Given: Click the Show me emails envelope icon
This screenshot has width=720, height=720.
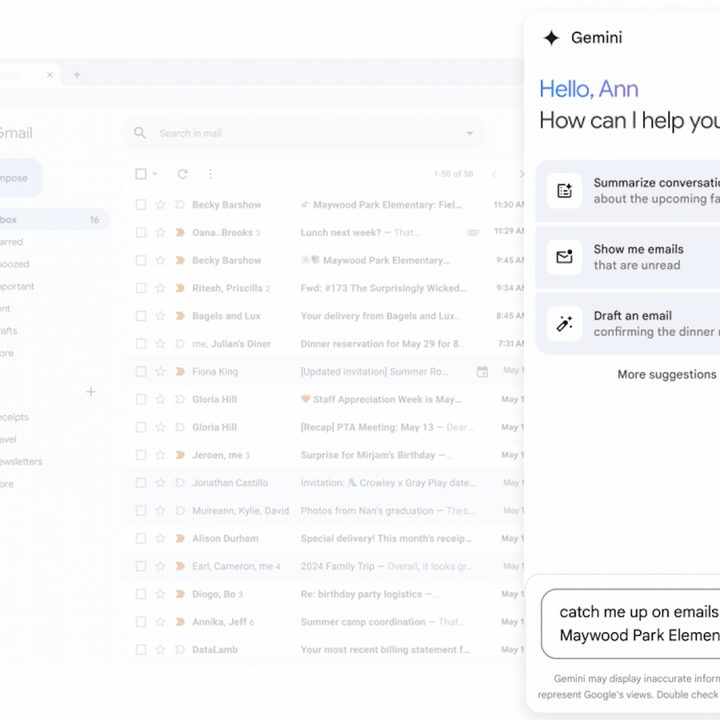Looking at the screenshot, I should [564, 257].
